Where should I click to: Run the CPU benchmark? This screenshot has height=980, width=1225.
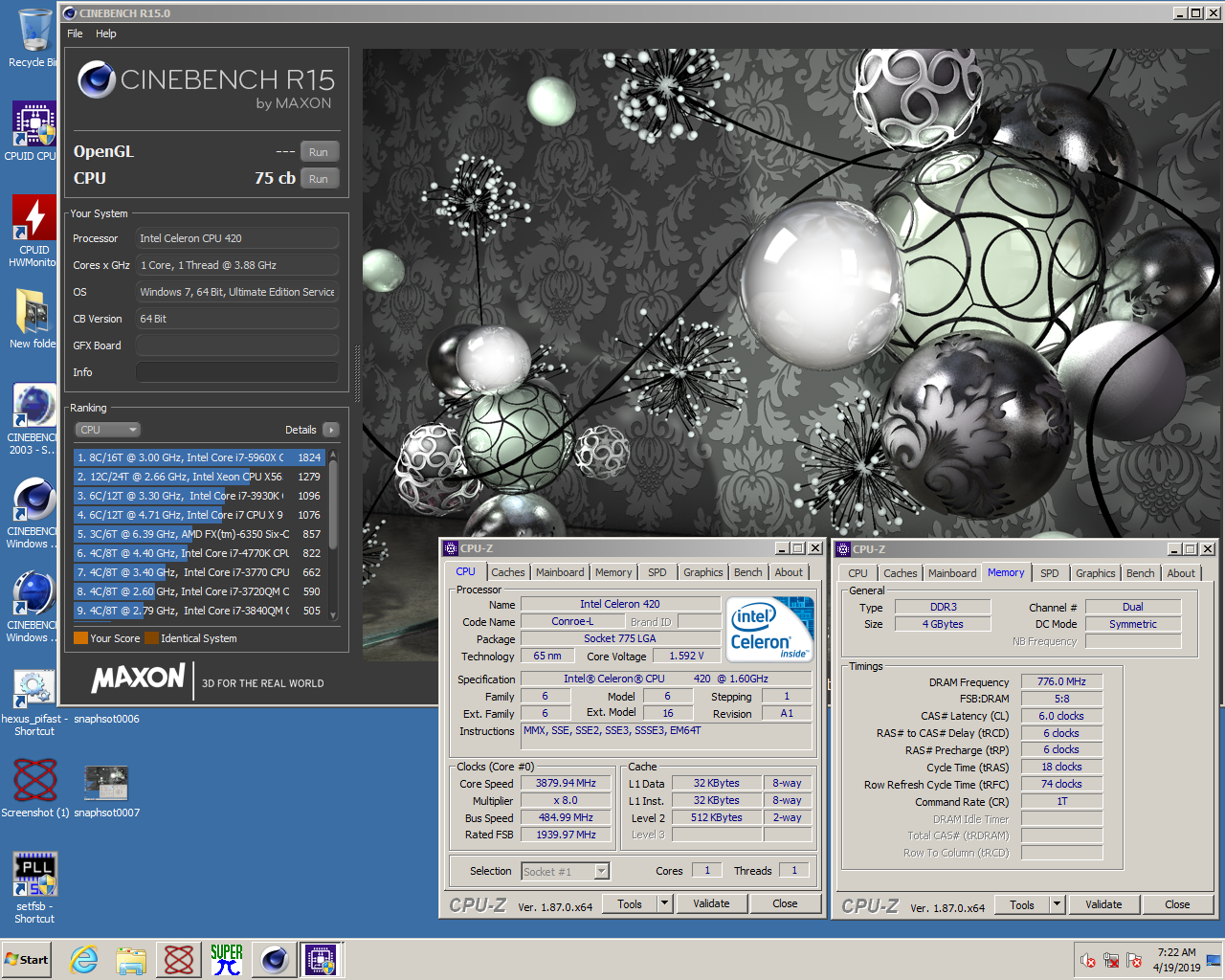[319, 179]
